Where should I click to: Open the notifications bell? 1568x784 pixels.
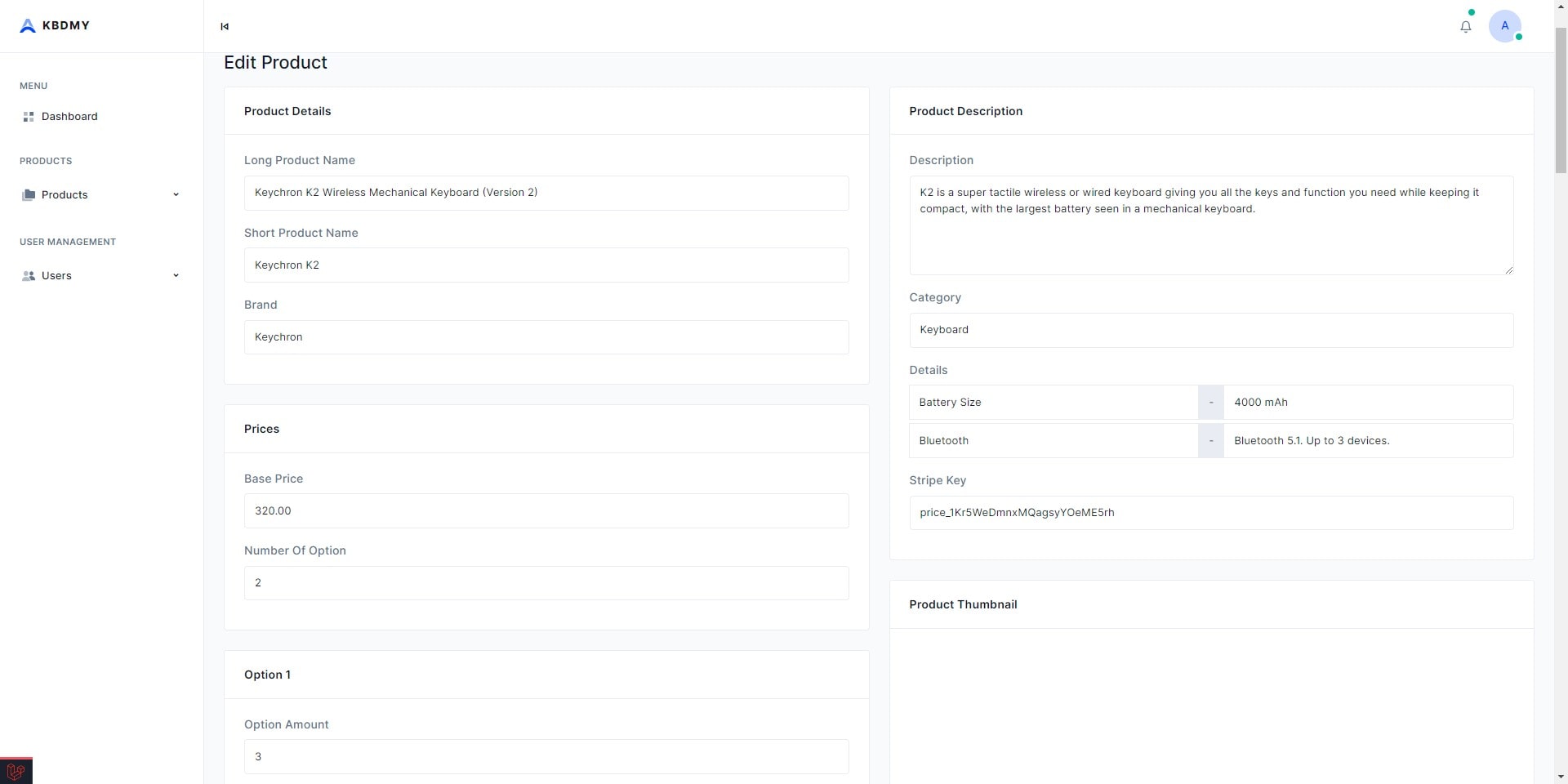1466,26
